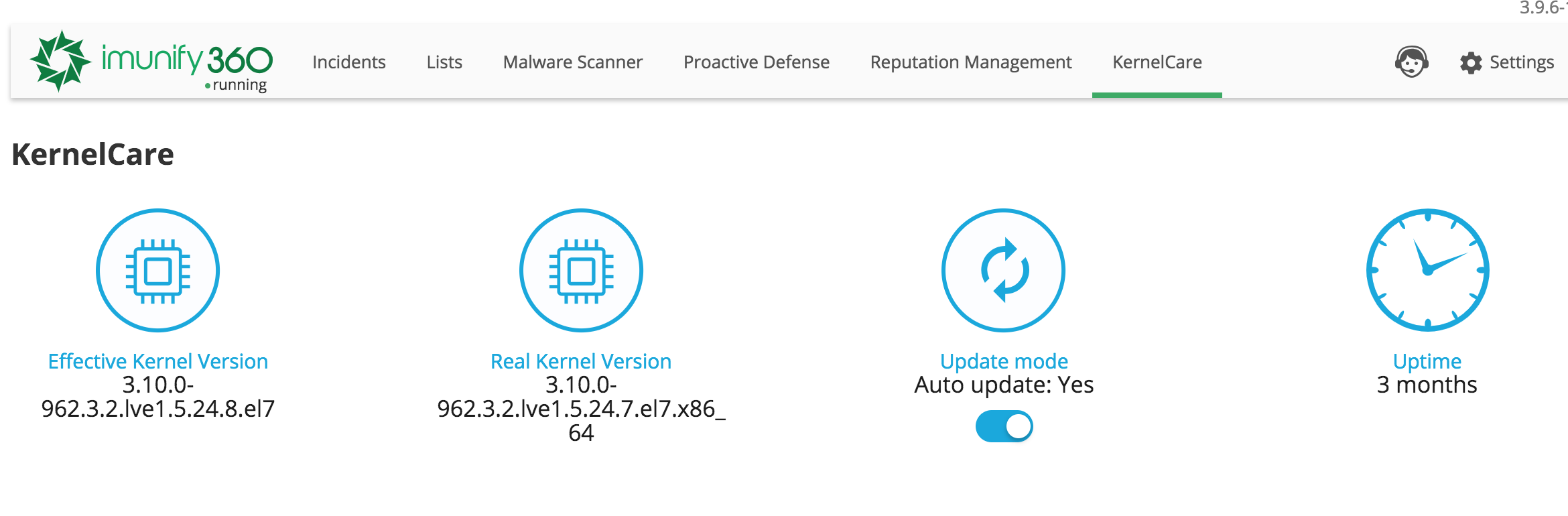Click the Settings gear icon
1568x516 pixels.
point(1470,63)
